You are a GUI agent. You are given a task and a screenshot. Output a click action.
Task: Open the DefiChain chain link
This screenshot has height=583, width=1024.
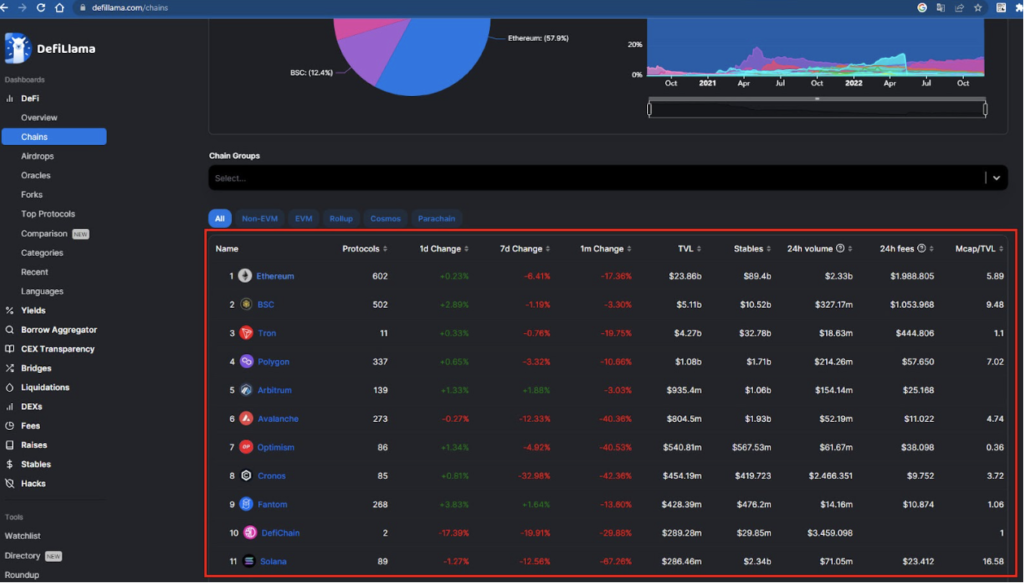pos(280,533)
